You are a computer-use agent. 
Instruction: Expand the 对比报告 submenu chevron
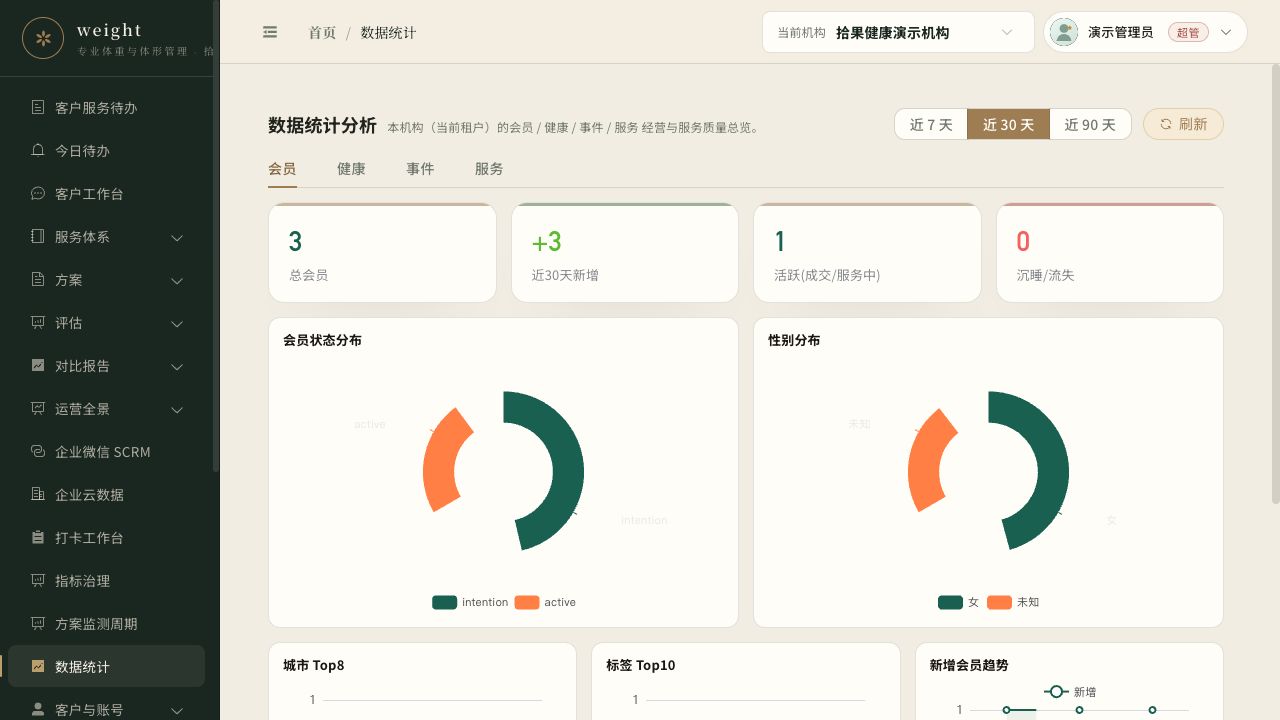click(x=177, y=366)
